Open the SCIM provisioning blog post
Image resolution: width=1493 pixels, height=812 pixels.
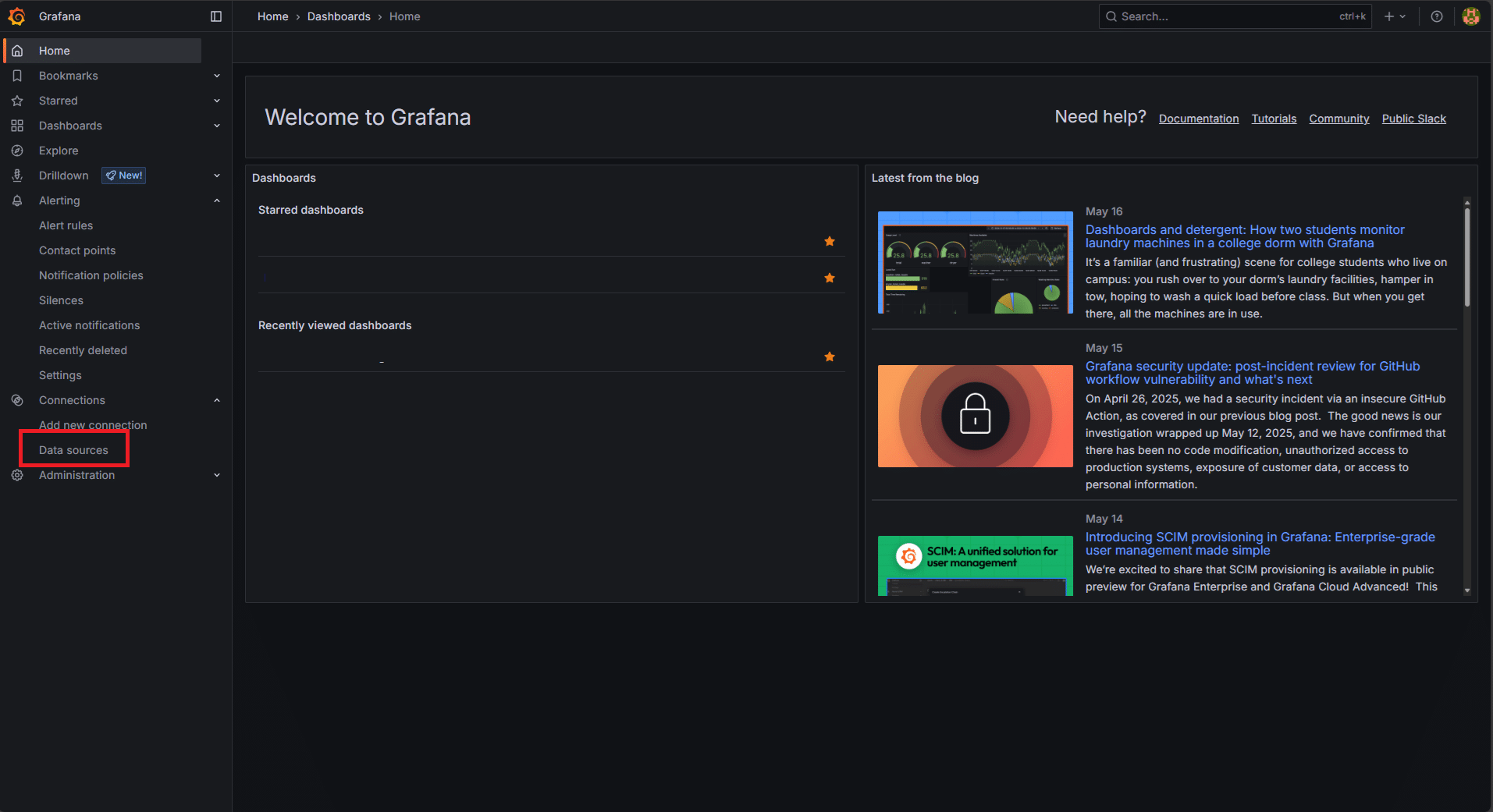pyautogui.click(x=1260, y=544)
